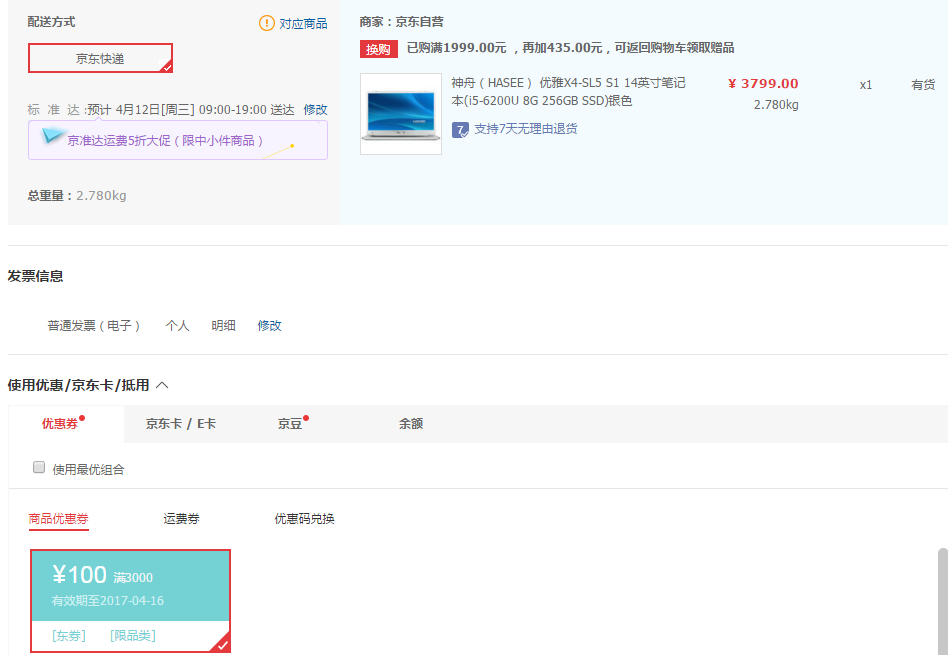The height and width of the screenshot is (655, 948).
Task: Click the red 换购 badge
Action: click(378, 49)
